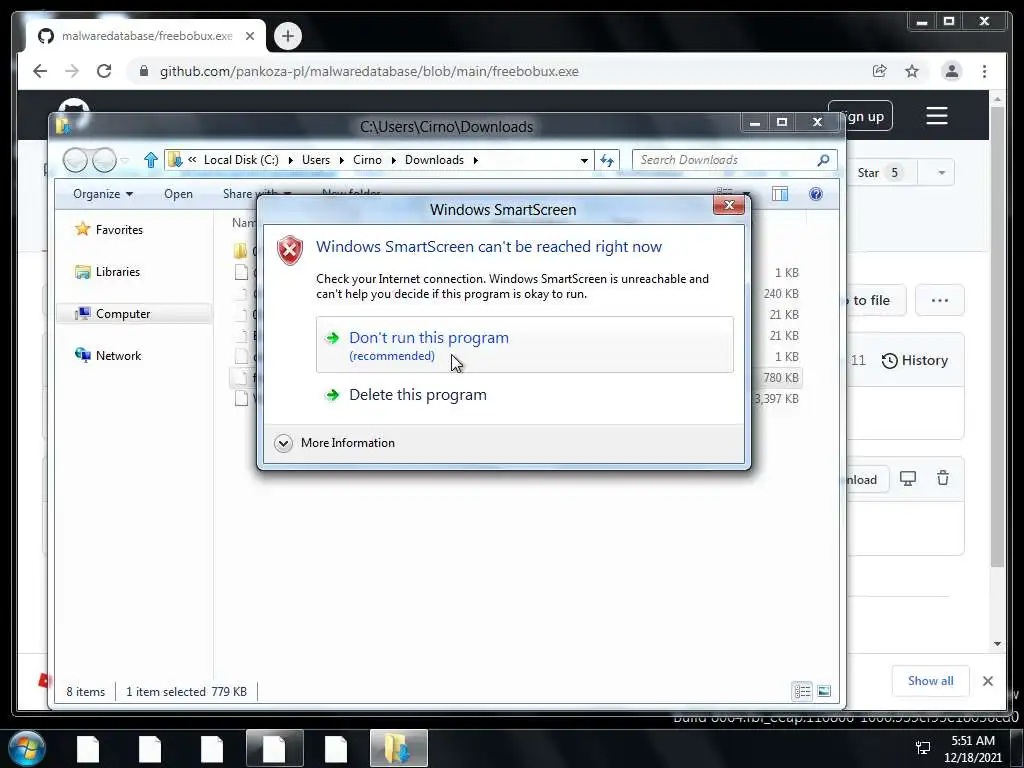Click Chrome forward arrow
Viewport: 1024px width, 768px height.
click(x=72, y=71)
